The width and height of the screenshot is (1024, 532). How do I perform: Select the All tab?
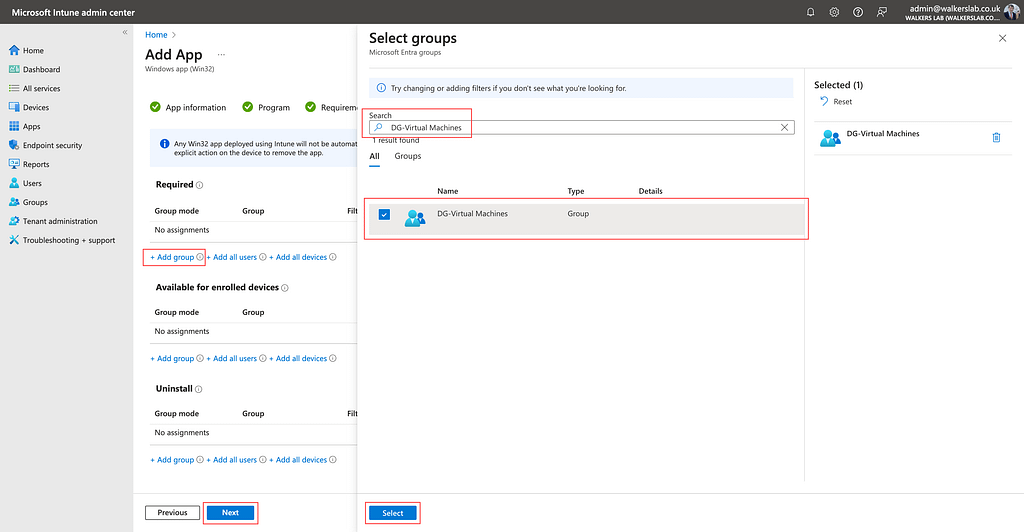pyautogui.click(x=375, y=156)
